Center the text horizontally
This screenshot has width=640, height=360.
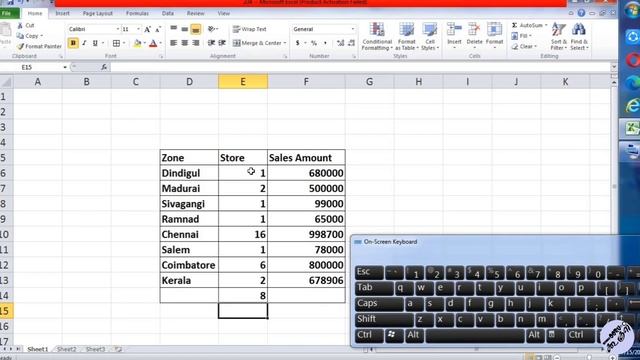click(184, 43)
